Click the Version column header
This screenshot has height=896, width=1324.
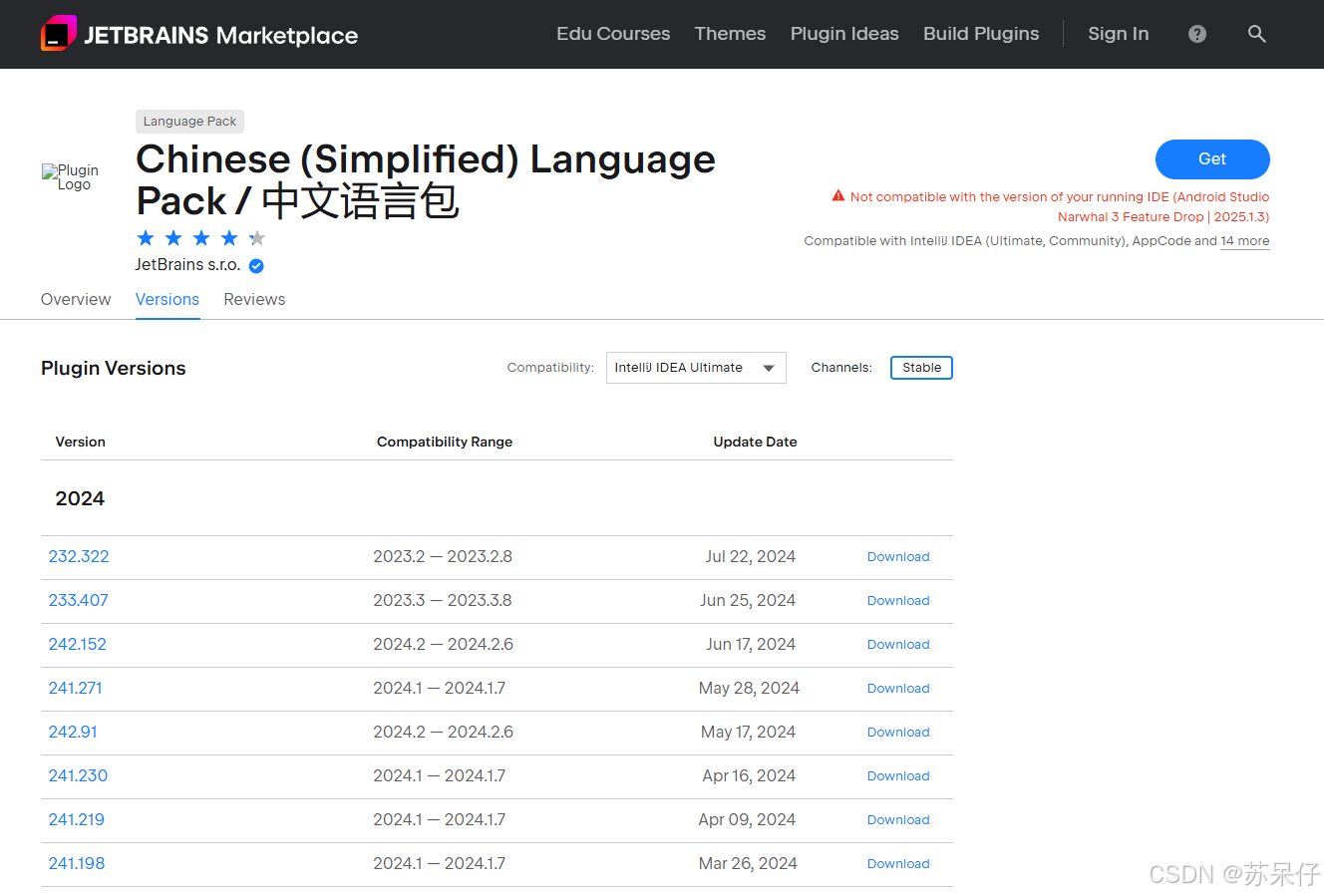(x=81, y=442)
